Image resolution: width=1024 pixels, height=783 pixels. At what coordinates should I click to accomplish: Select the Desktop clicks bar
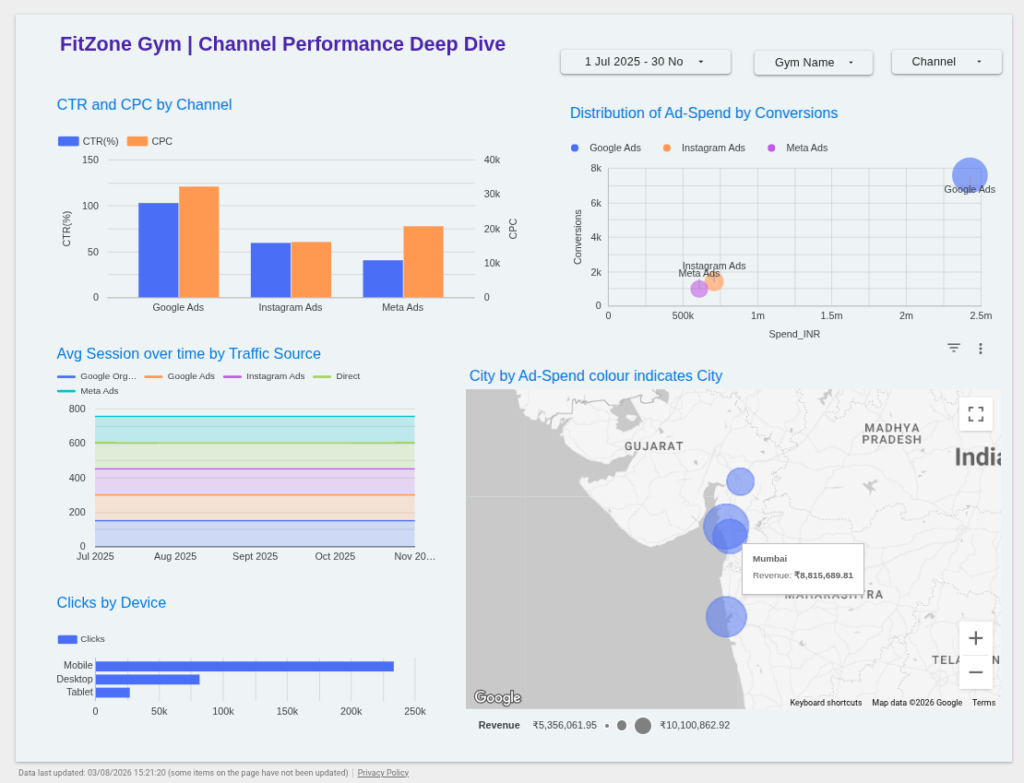[148, 679]
